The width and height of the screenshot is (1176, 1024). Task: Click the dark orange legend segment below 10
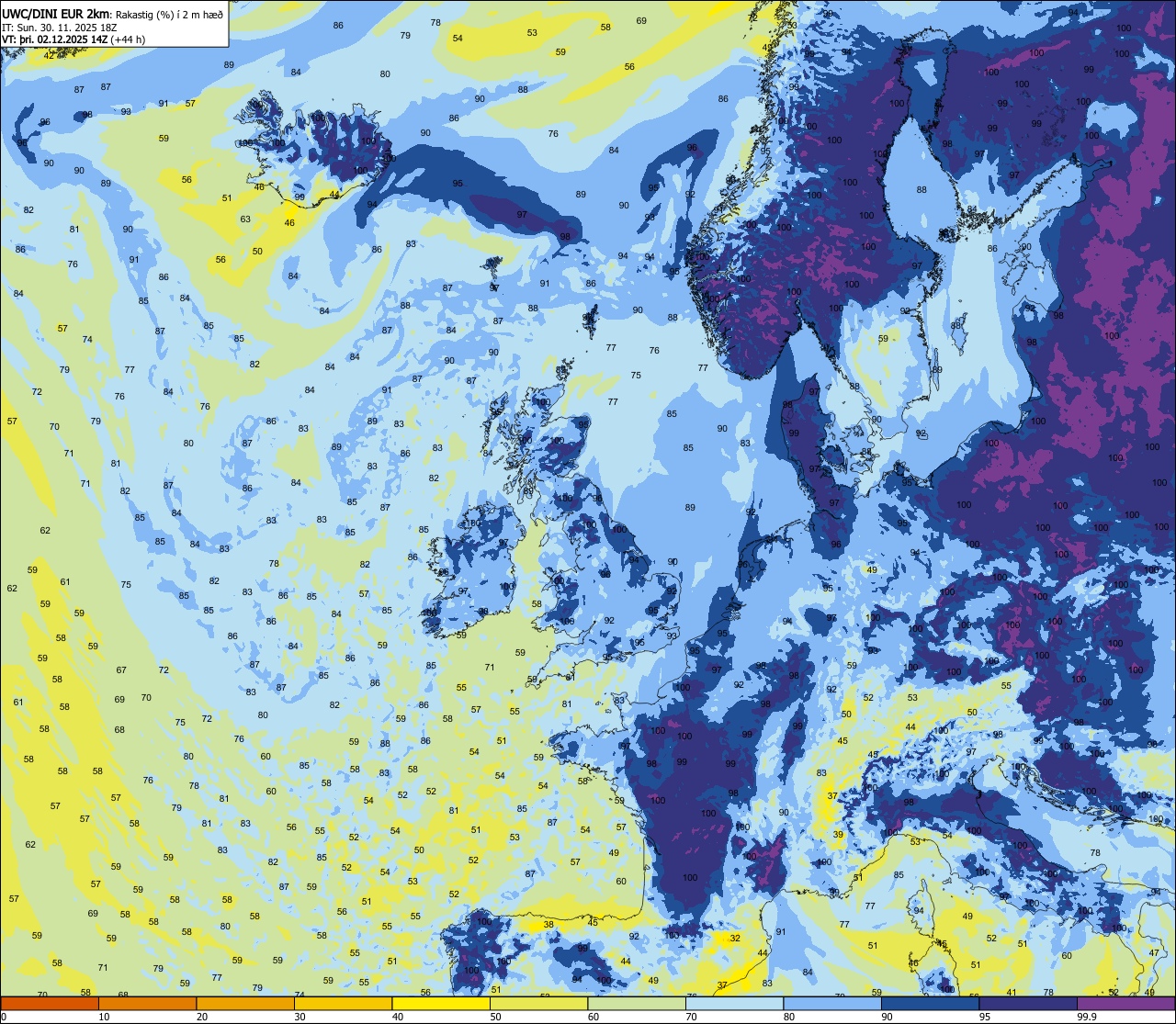coord(50,1003)
